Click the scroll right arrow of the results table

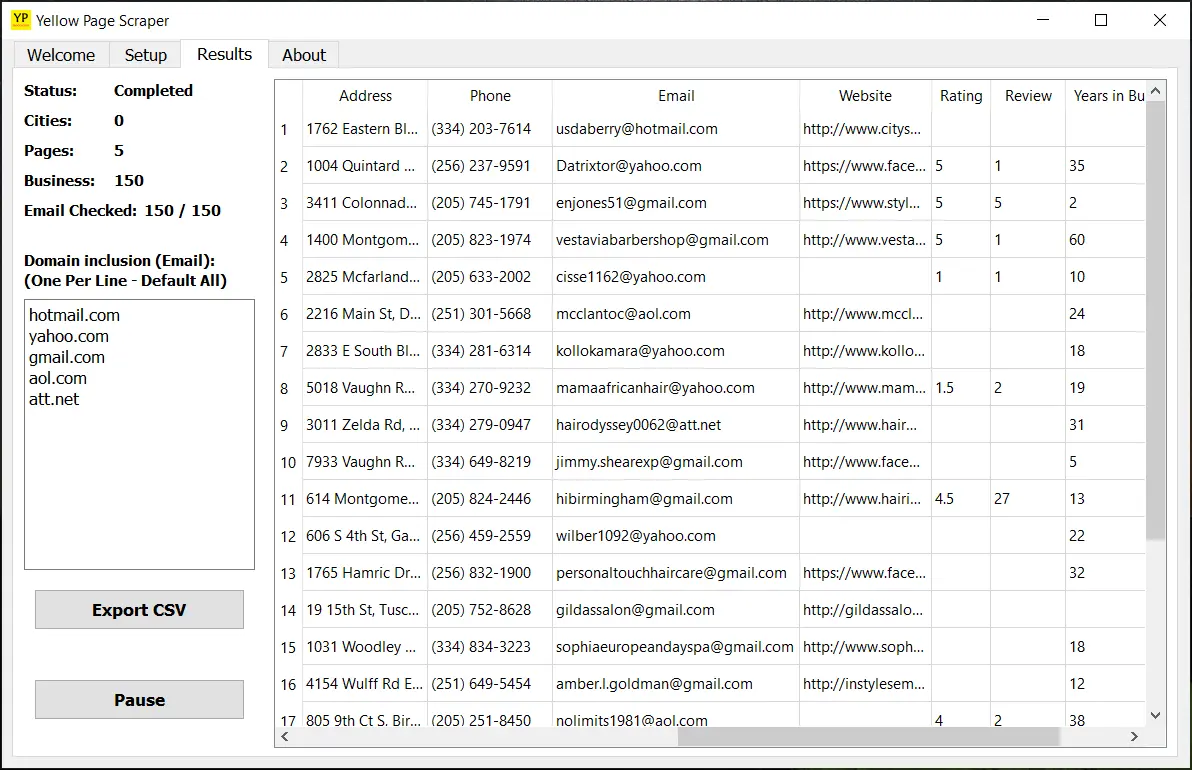coord(1134,737)
